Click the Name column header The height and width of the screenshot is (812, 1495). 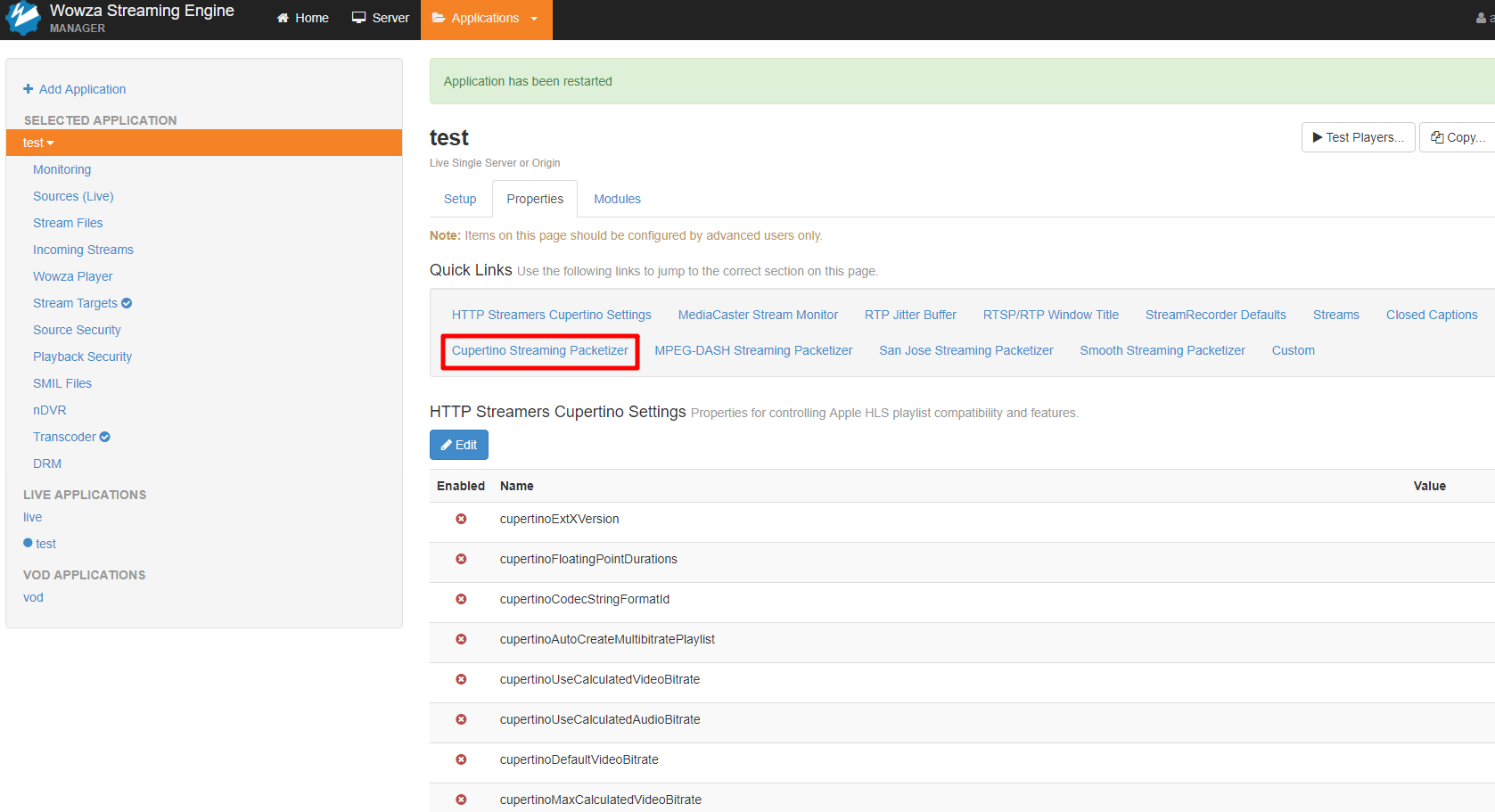516,486
